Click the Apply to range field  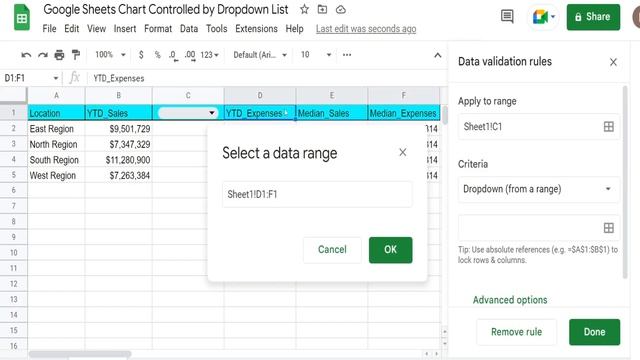[x=538, y=127]
